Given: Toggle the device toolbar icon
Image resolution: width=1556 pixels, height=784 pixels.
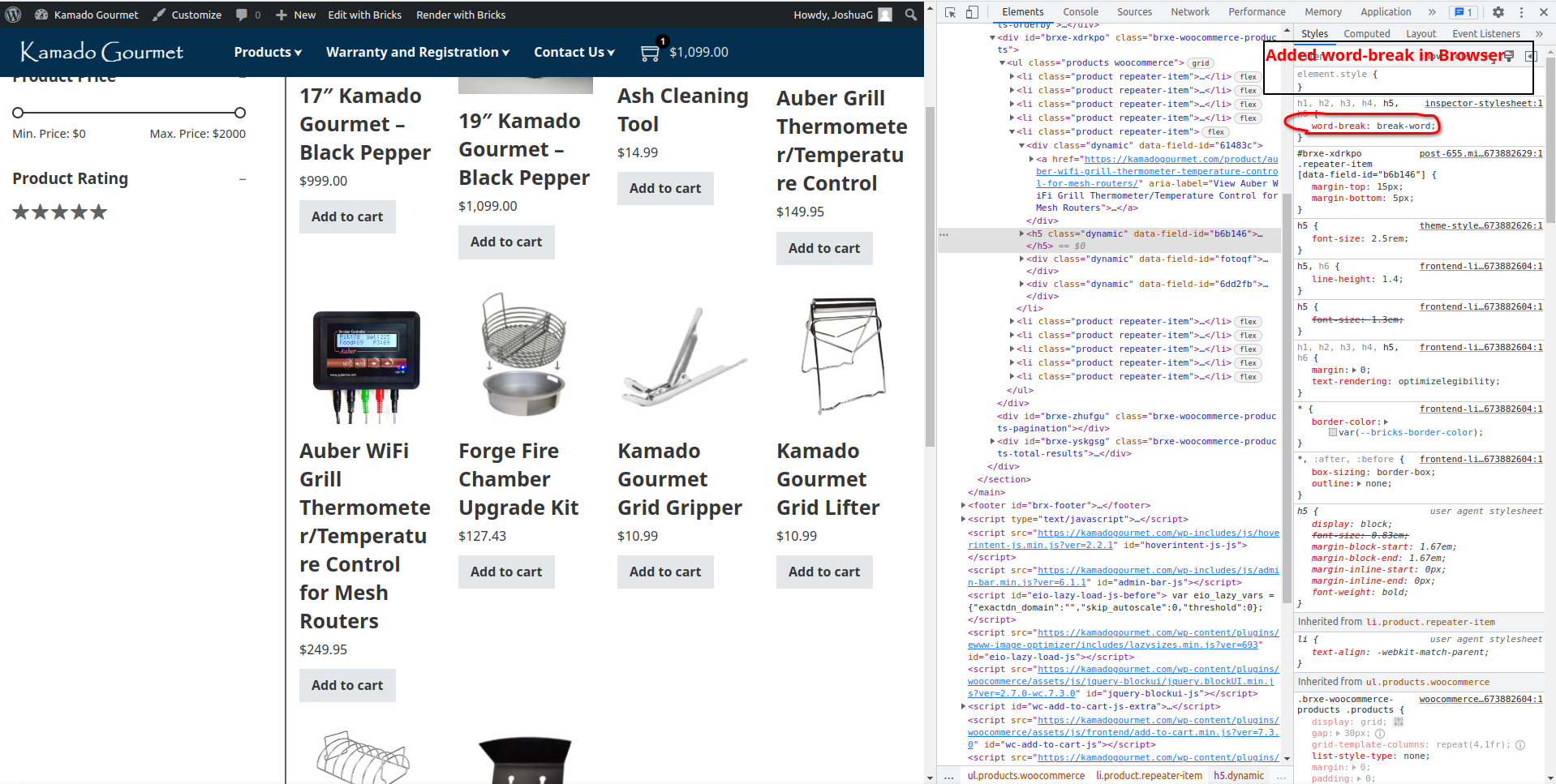Looking at the screenshot, I should pyautogui.click(x=972, y=12).
